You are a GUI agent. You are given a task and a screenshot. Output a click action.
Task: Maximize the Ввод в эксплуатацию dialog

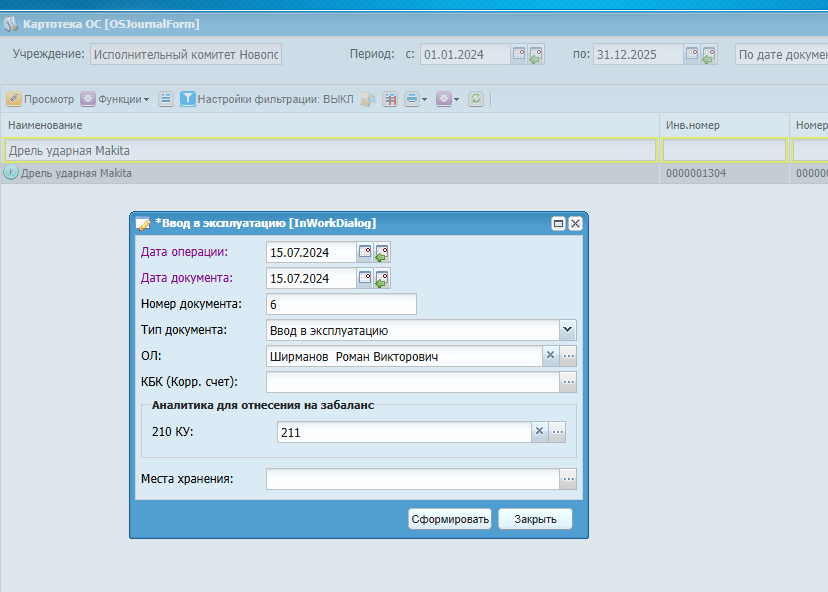point(558,223)
